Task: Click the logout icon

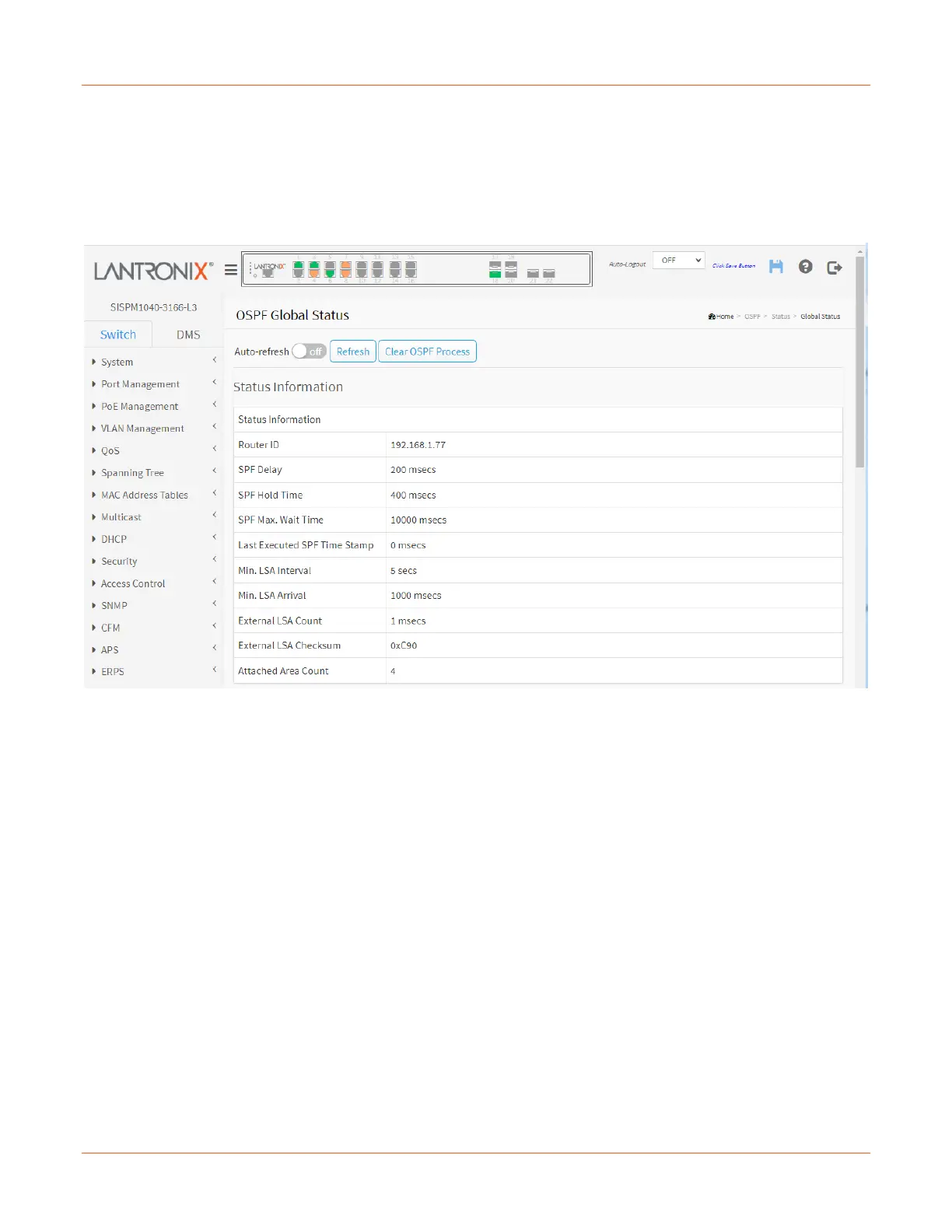Action: pyautogui.click(x=835, y=268)
